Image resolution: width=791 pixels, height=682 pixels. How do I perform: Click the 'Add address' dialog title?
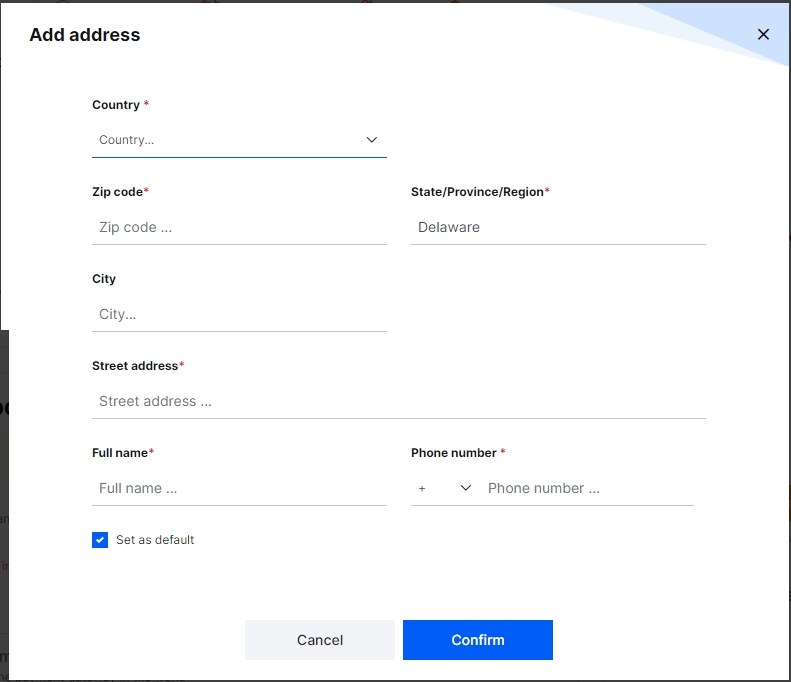tap(85, 35)
